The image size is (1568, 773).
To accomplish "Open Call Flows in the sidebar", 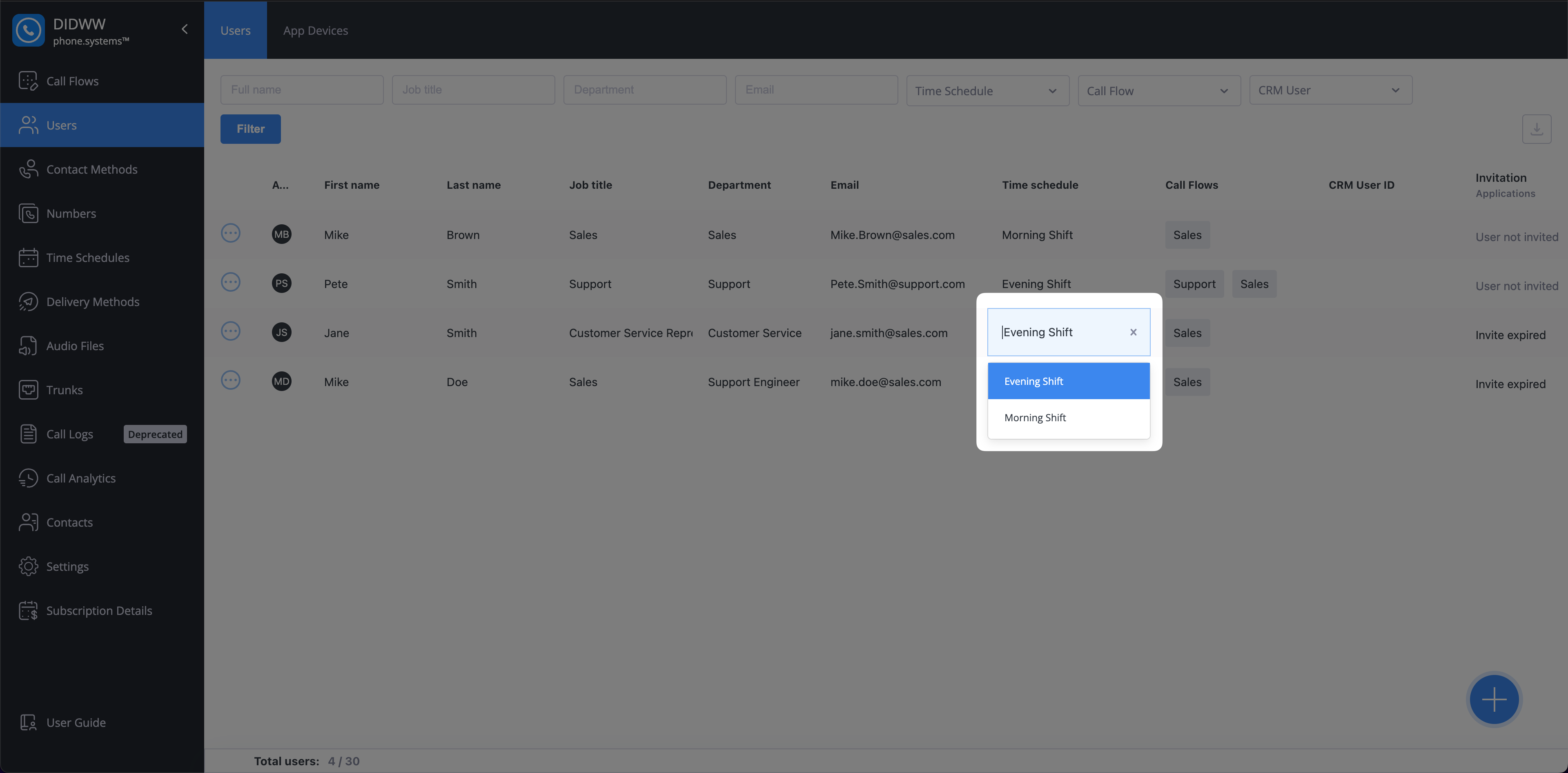I will coord(102,81).
